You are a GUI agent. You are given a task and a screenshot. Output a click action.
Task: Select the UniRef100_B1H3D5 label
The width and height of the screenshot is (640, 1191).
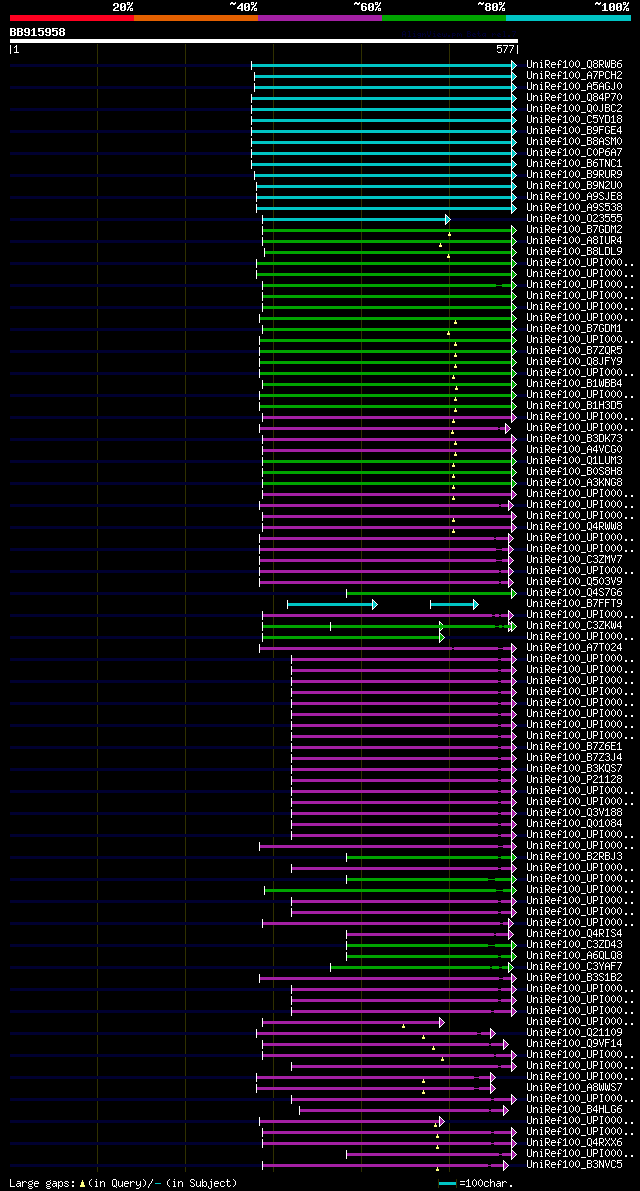click(x=574, y=406)
